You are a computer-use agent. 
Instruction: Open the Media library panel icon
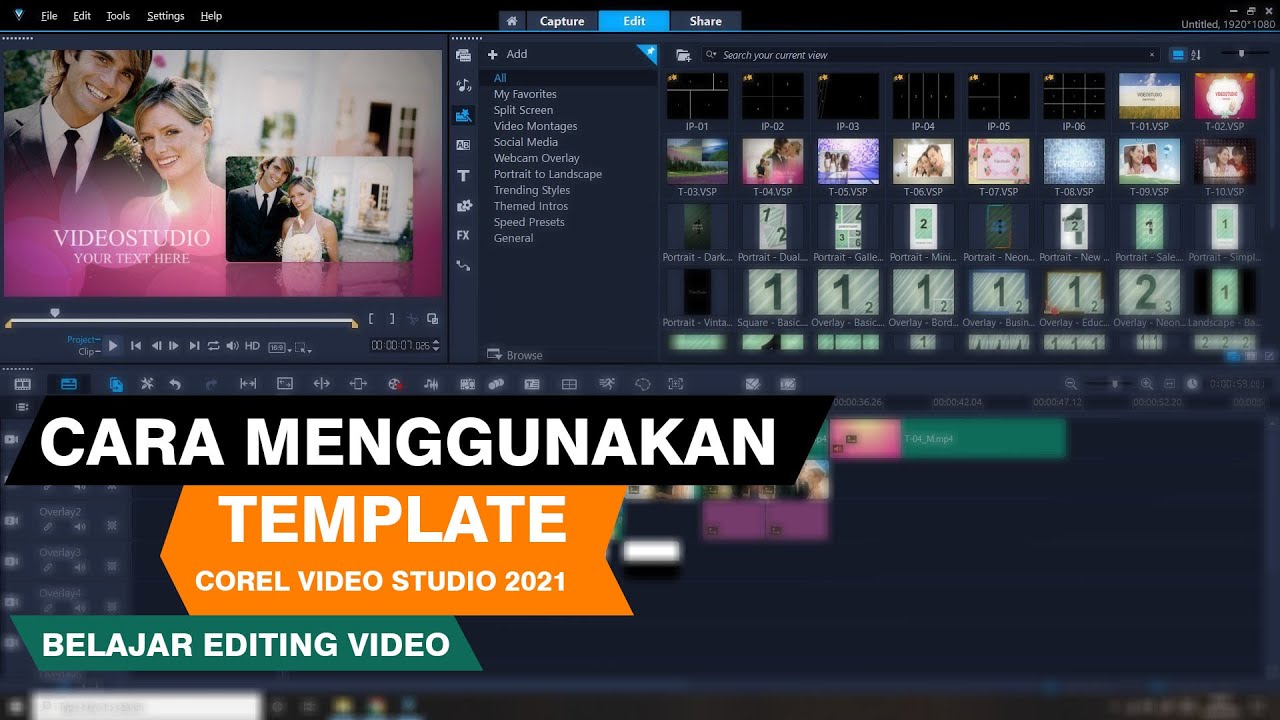point(463,55)
